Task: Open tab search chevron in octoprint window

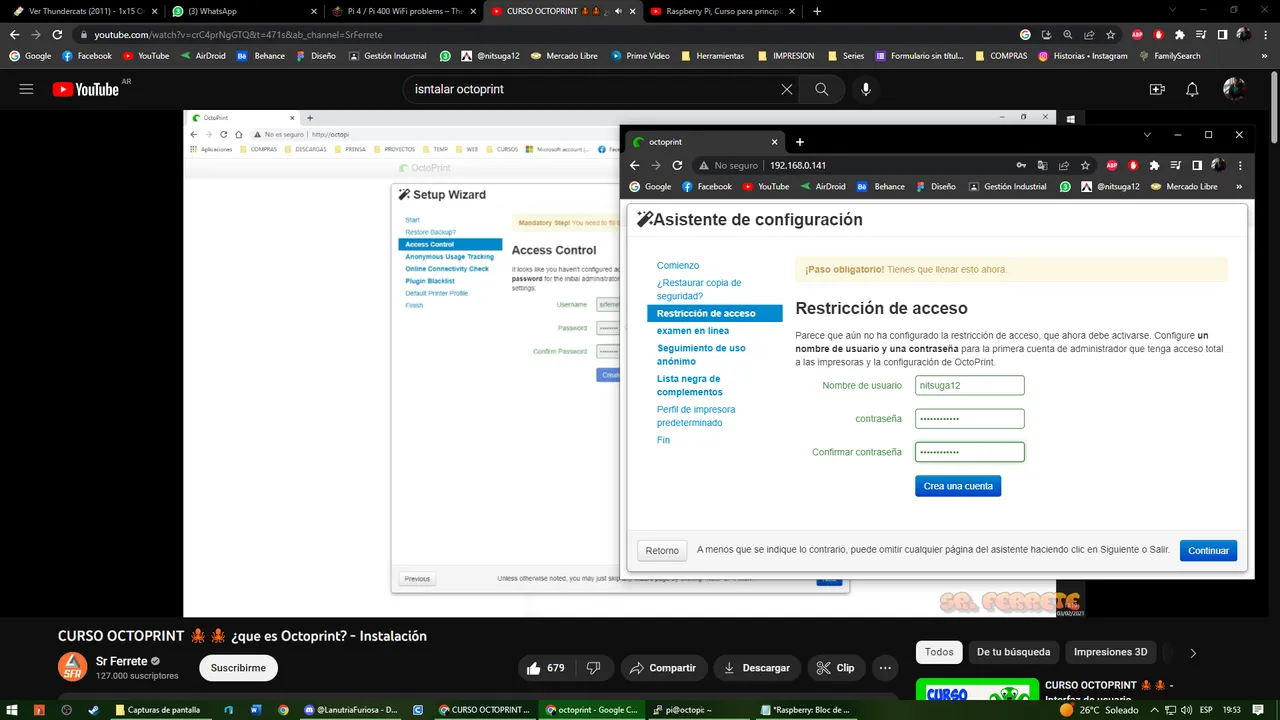Action: pyautogui.click(x=1147, y=134)
